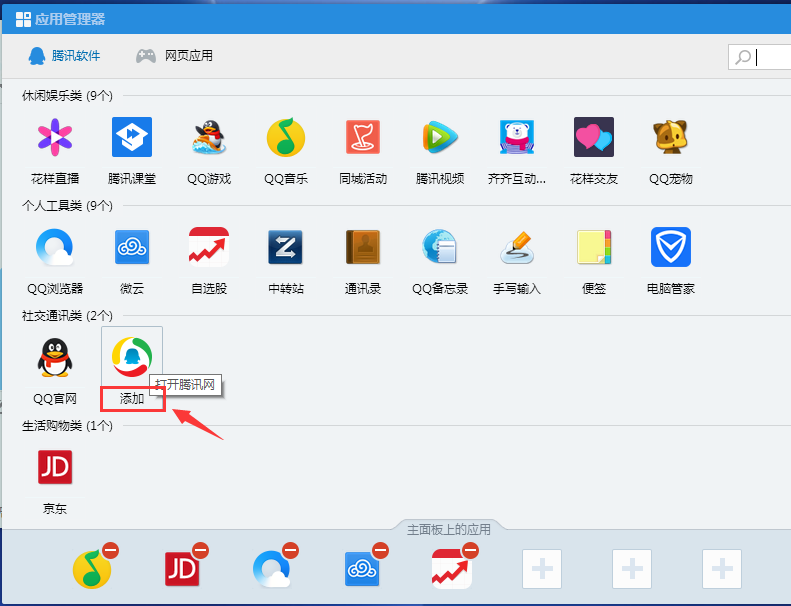Open the 自选股 stock chart icon in 个人工具类
The width and height of the screenshot is (791, 606).
click(209, 247)
